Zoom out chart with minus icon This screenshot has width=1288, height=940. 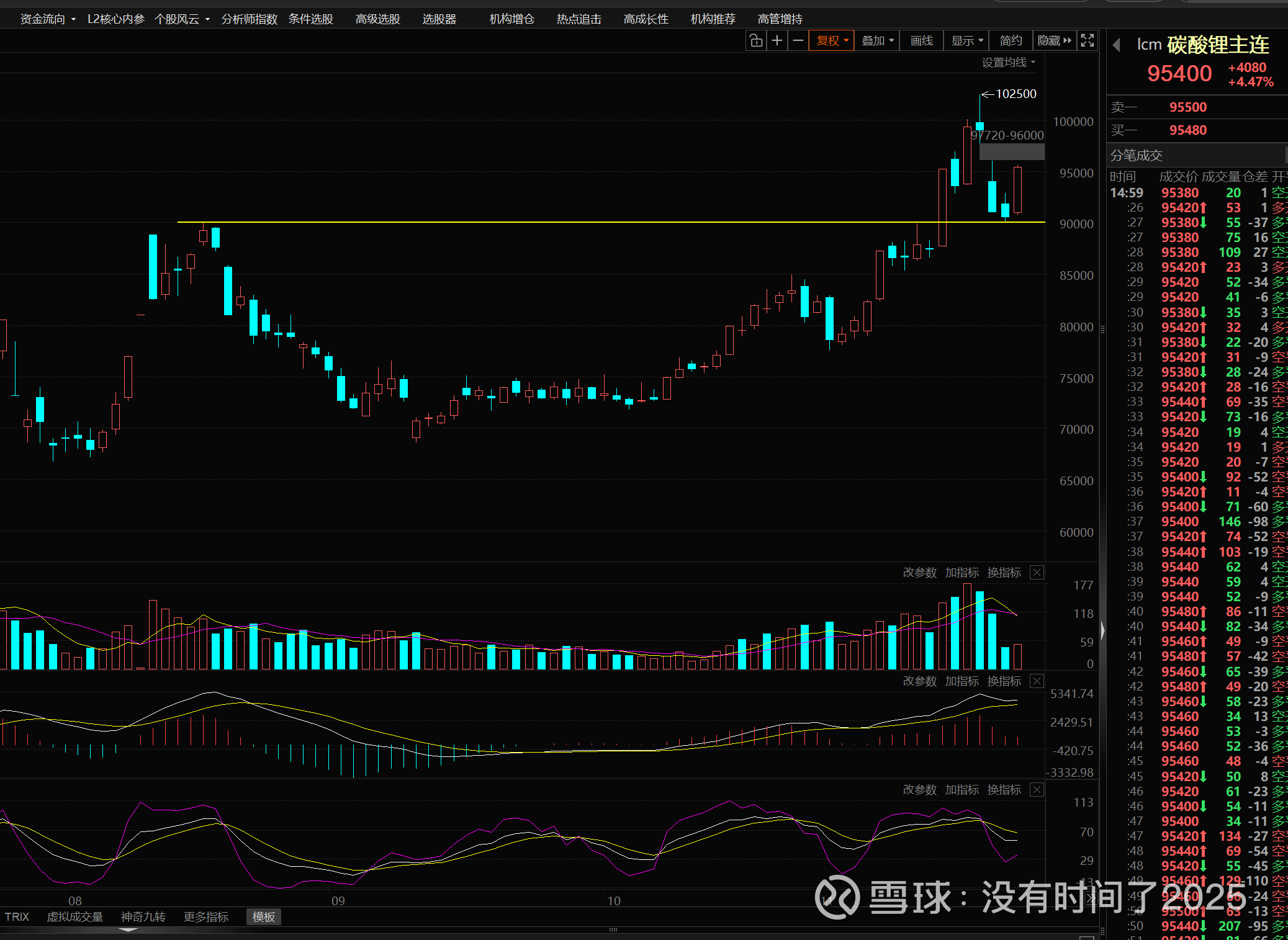pos(798,41)
